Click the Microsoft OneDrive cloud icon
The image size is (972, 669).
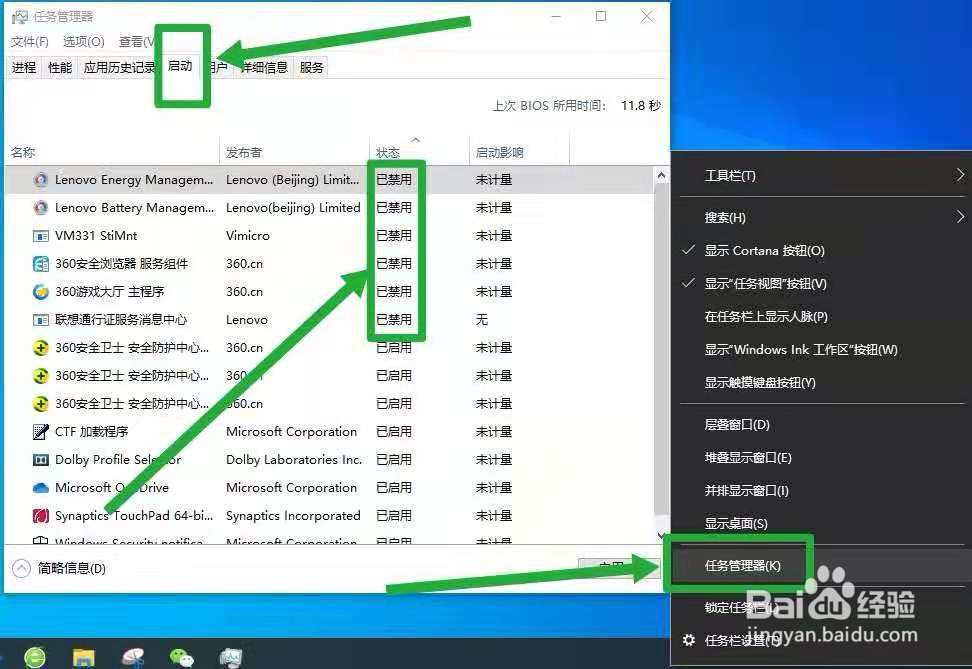point(41,488)
